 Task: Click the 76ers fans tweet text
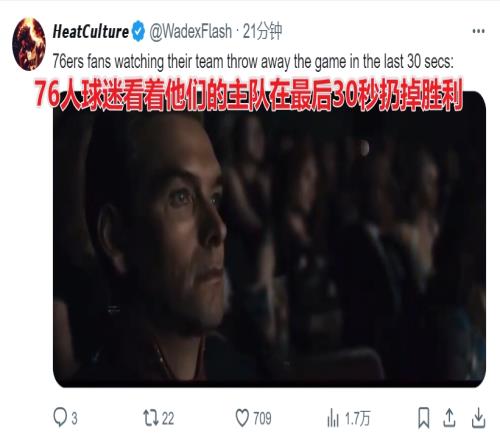(x=253, y=62)
